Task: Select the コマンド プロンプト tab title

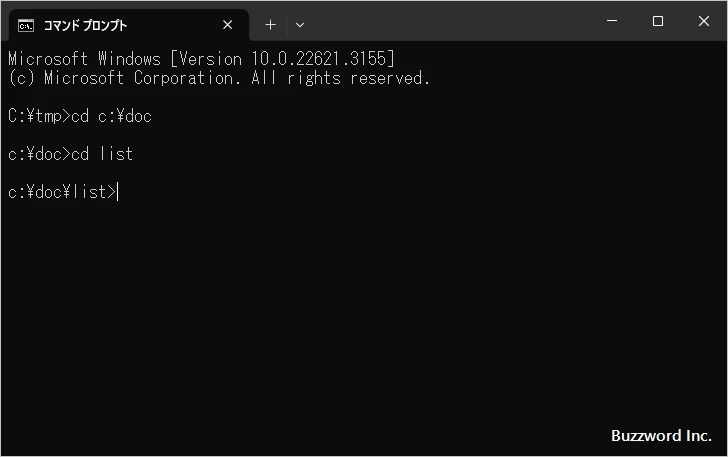Action: click(85, 24)
